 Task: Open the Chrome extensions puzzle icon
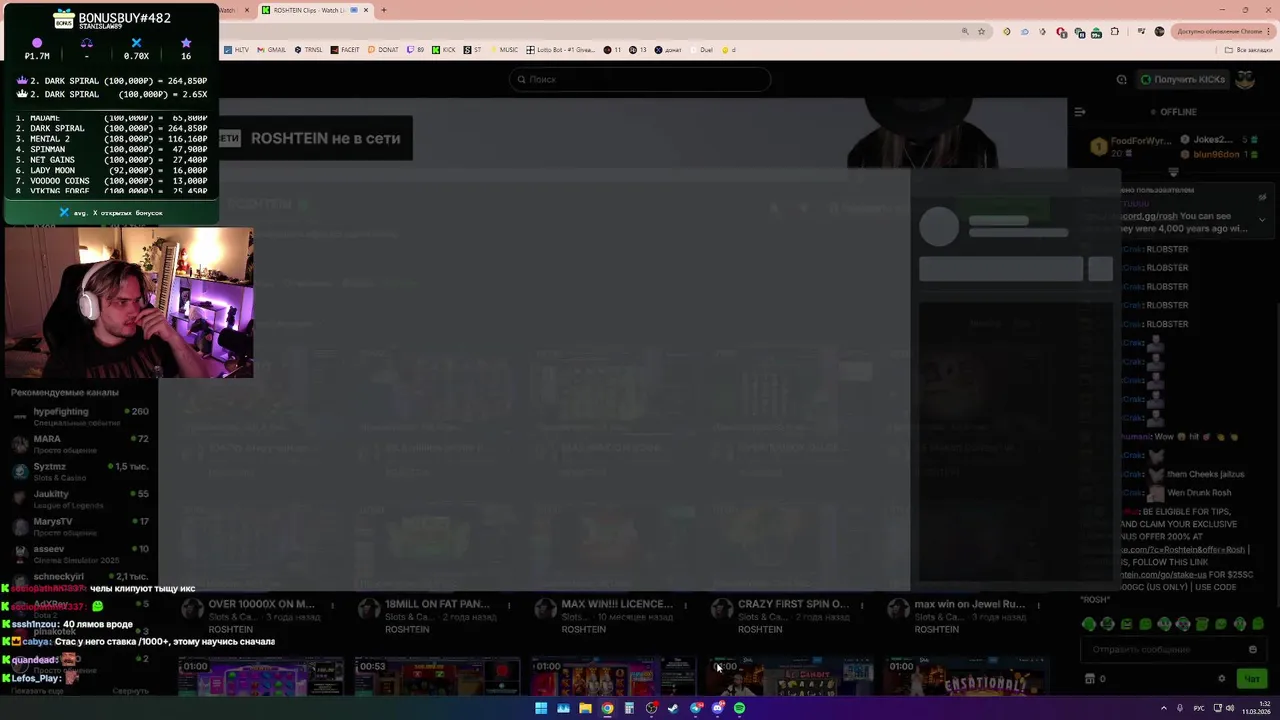click(x=1115, y=31)
